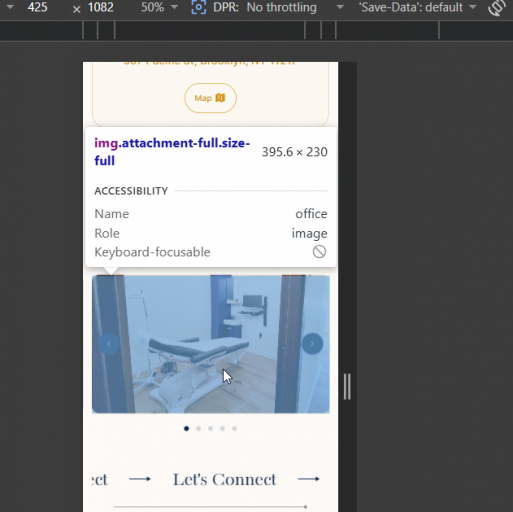
Task: Grab the viewport width resize handle
Action: click(x=347, y=387)
